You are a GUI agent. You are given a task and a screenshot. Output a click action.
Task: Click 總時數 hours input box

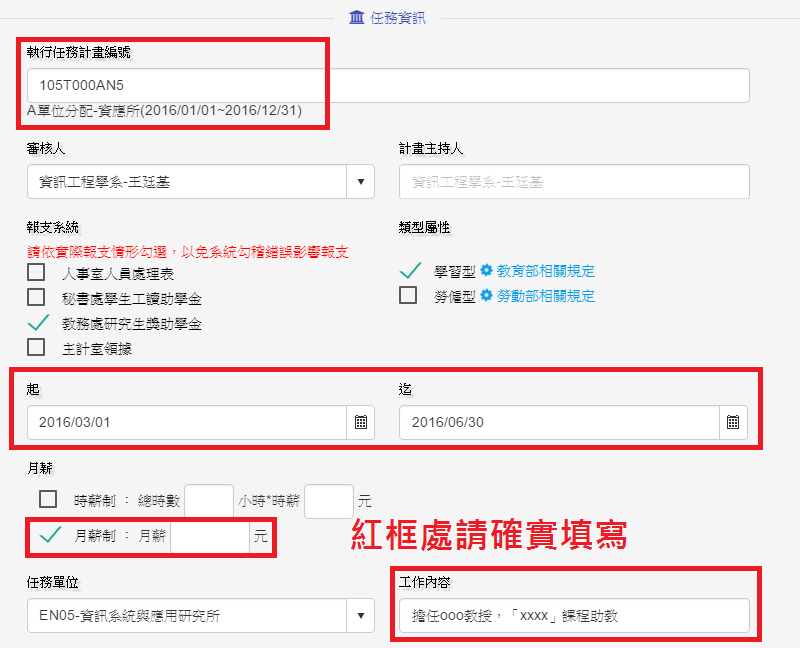click(x=209, y=501)
